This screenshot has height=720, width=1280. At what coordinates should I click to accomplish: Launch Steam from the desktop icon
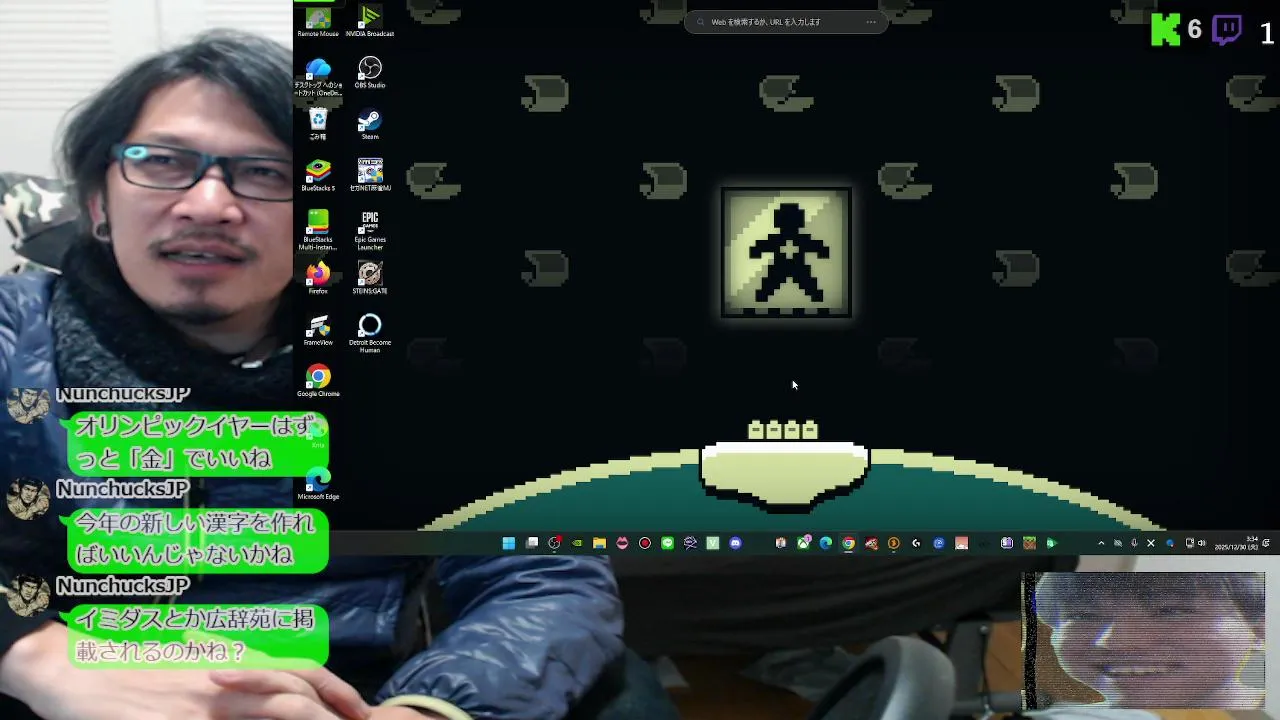click(x=370, y=124)
